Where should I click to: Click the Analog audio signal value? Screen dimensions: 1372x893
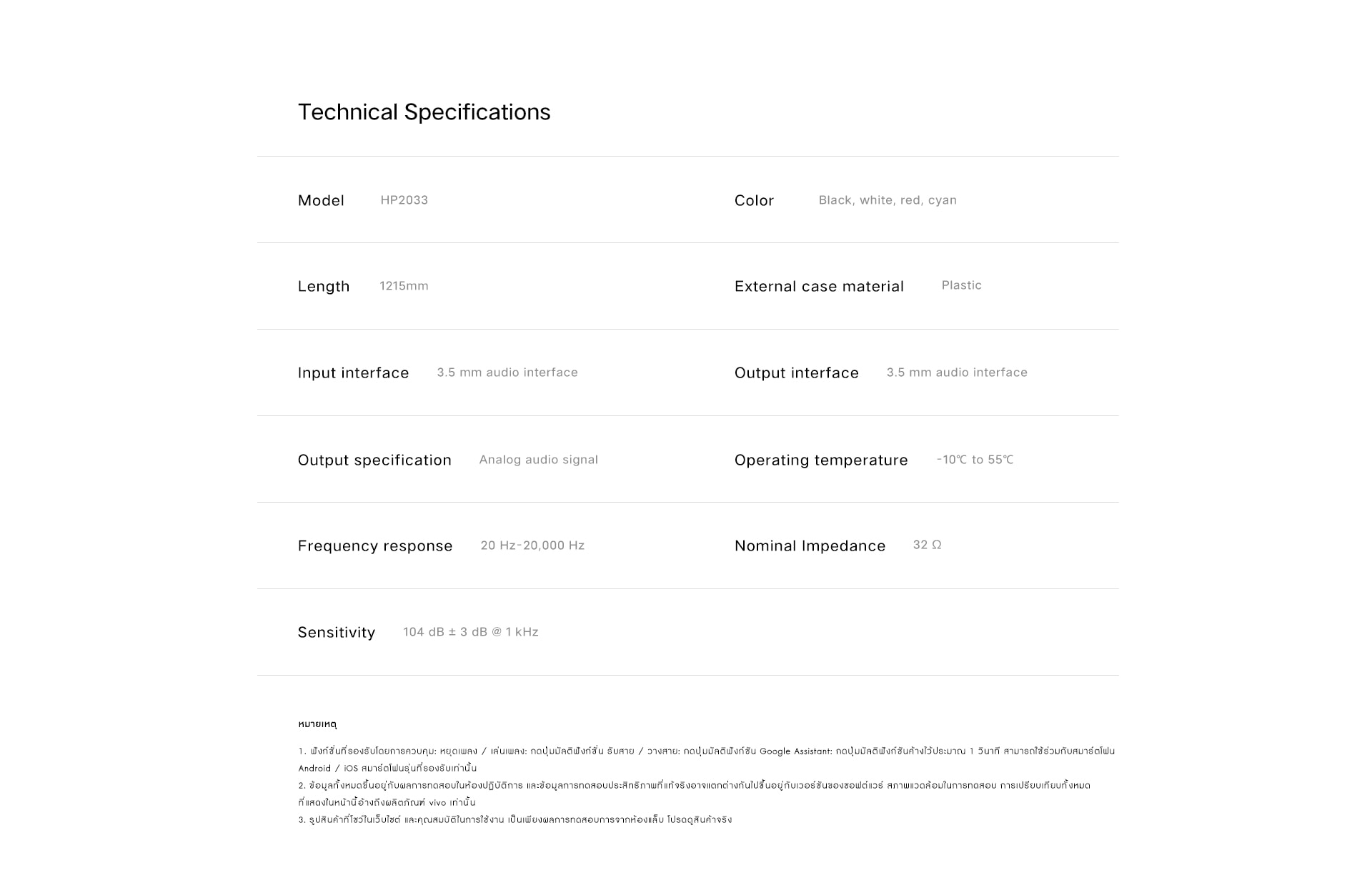tap(538, 460)
